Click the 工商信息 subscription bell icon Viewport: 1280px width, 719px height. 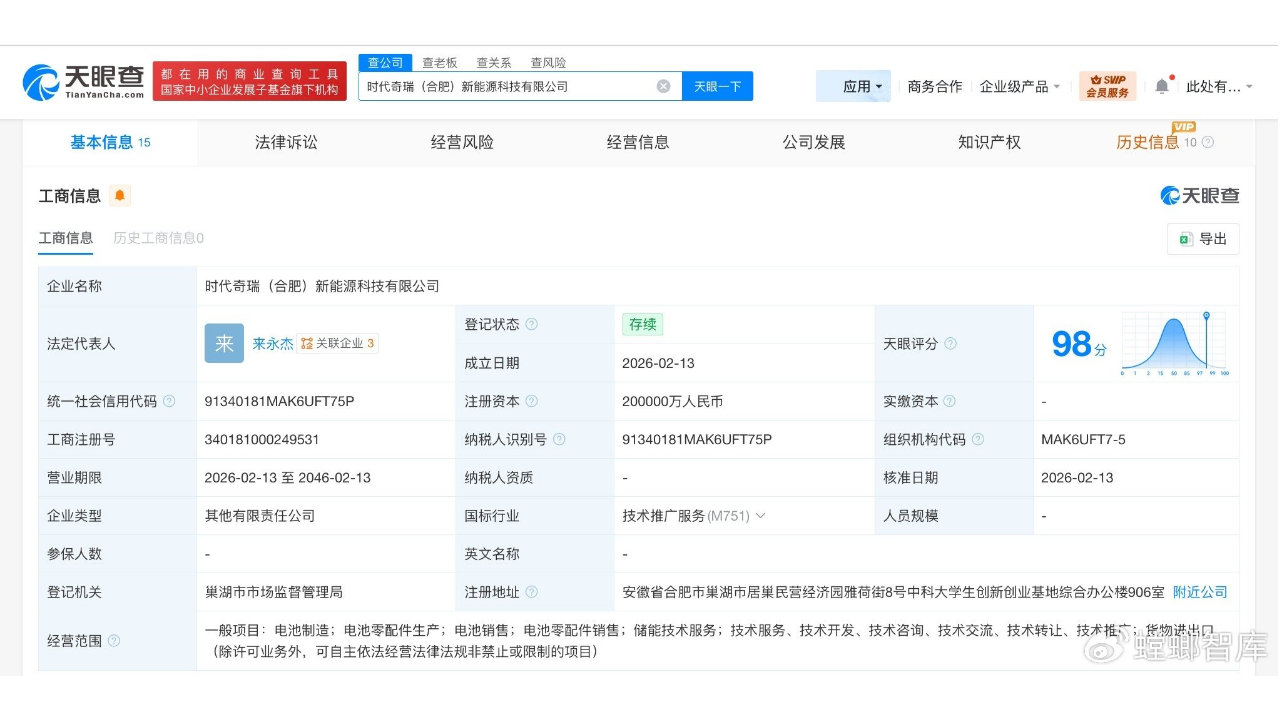click(120, 196)
